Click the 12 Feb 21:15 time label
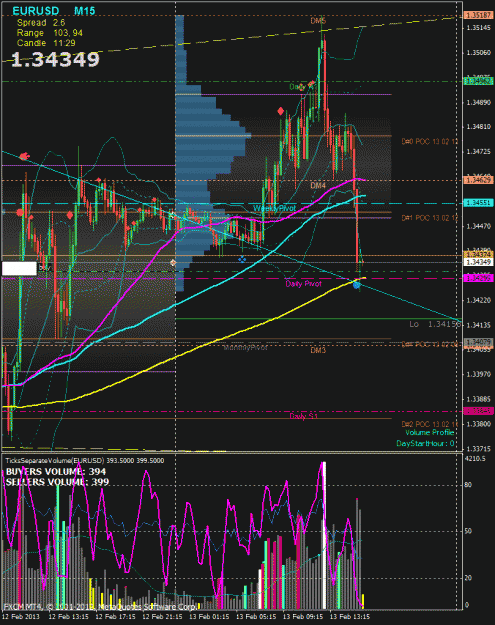The image size is (495, 625). click(x=162, y=617)
